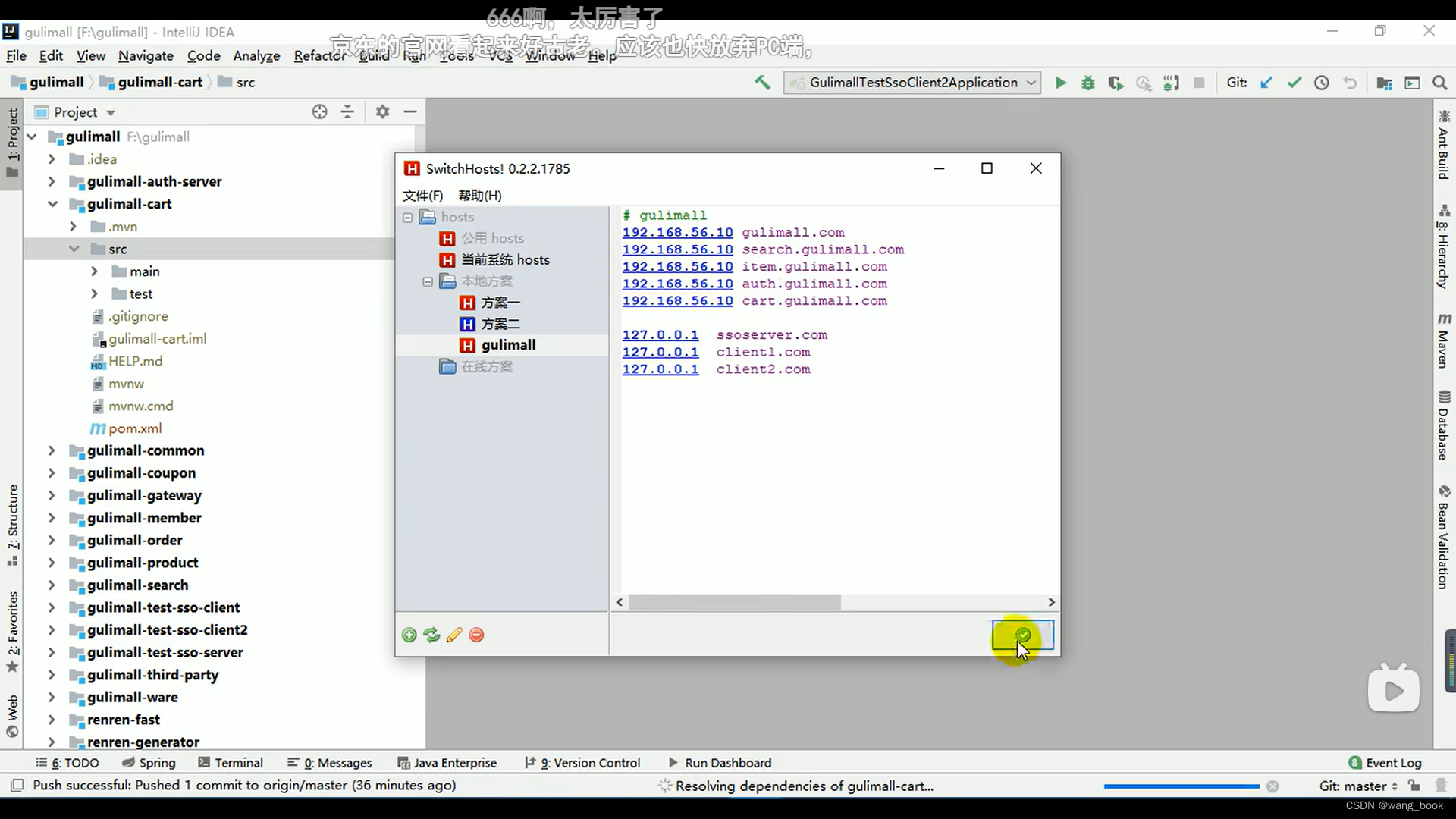Open Search Everywhere magnifier icon

(x=1439, y=83)
